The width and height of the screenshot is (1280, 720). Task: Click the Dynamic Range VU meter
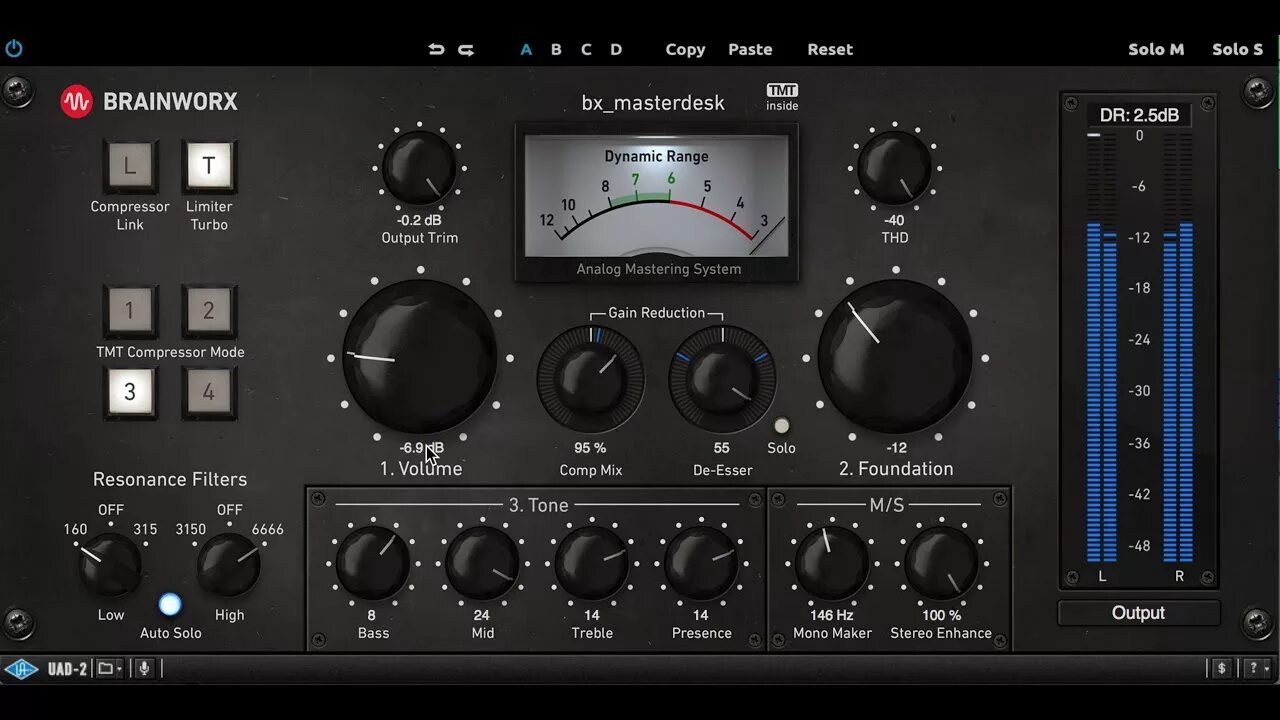(657, 202)
